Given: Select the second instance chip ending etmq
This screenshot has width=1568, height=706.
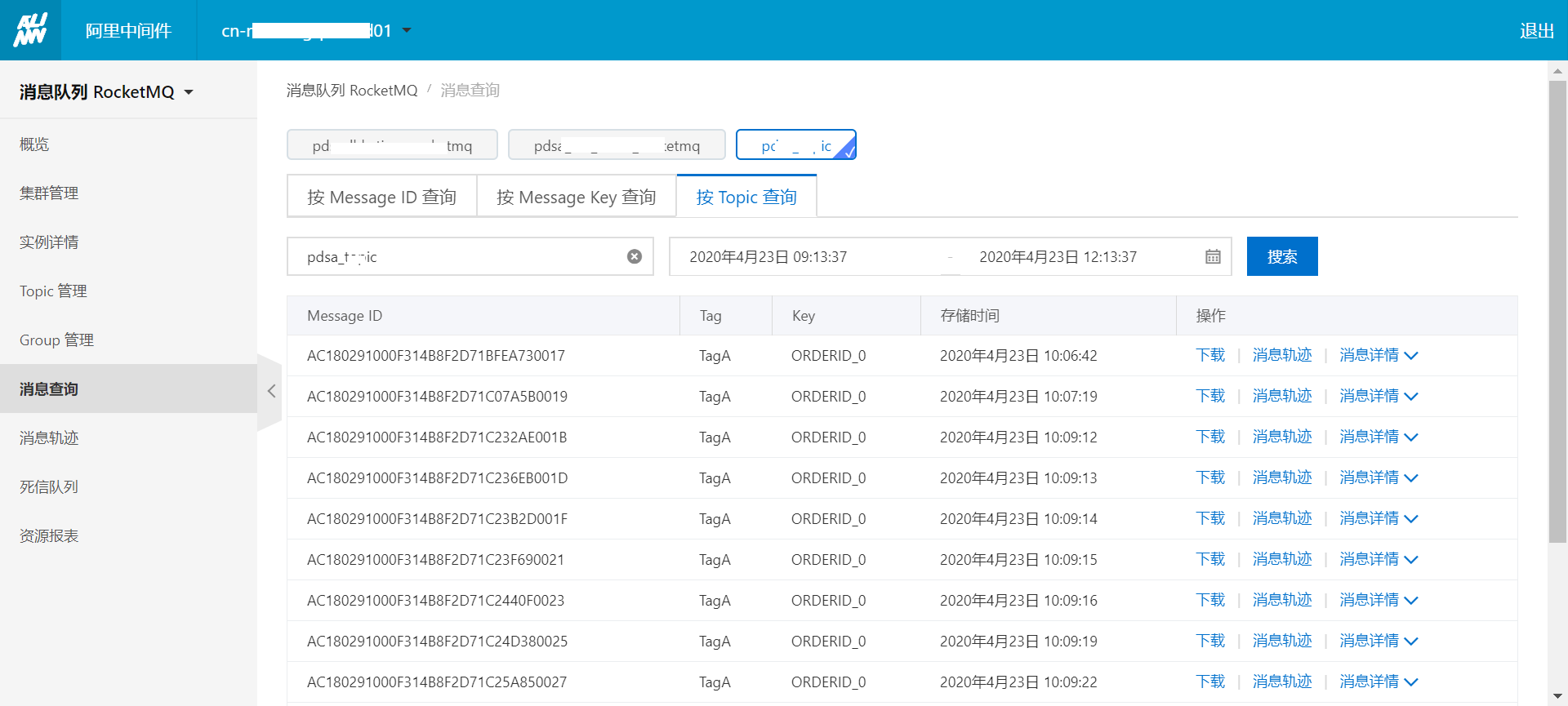Looking at the screenshot, I should click(617, 145).
